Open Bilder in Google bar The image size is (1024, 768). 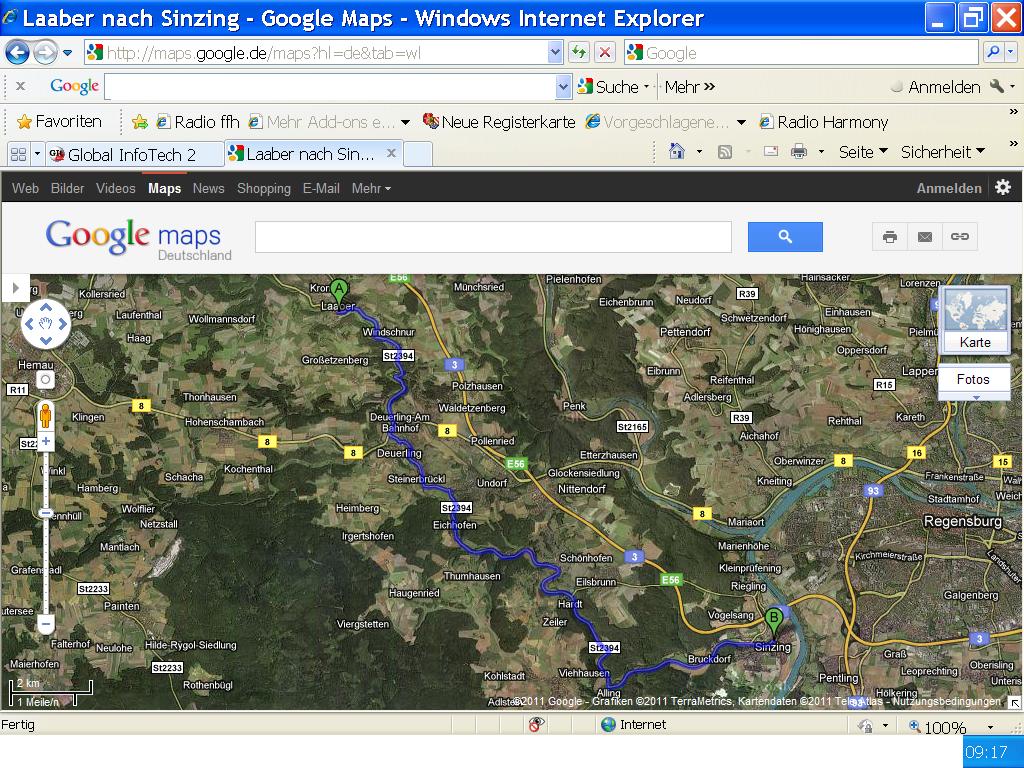tap(67, 188)
